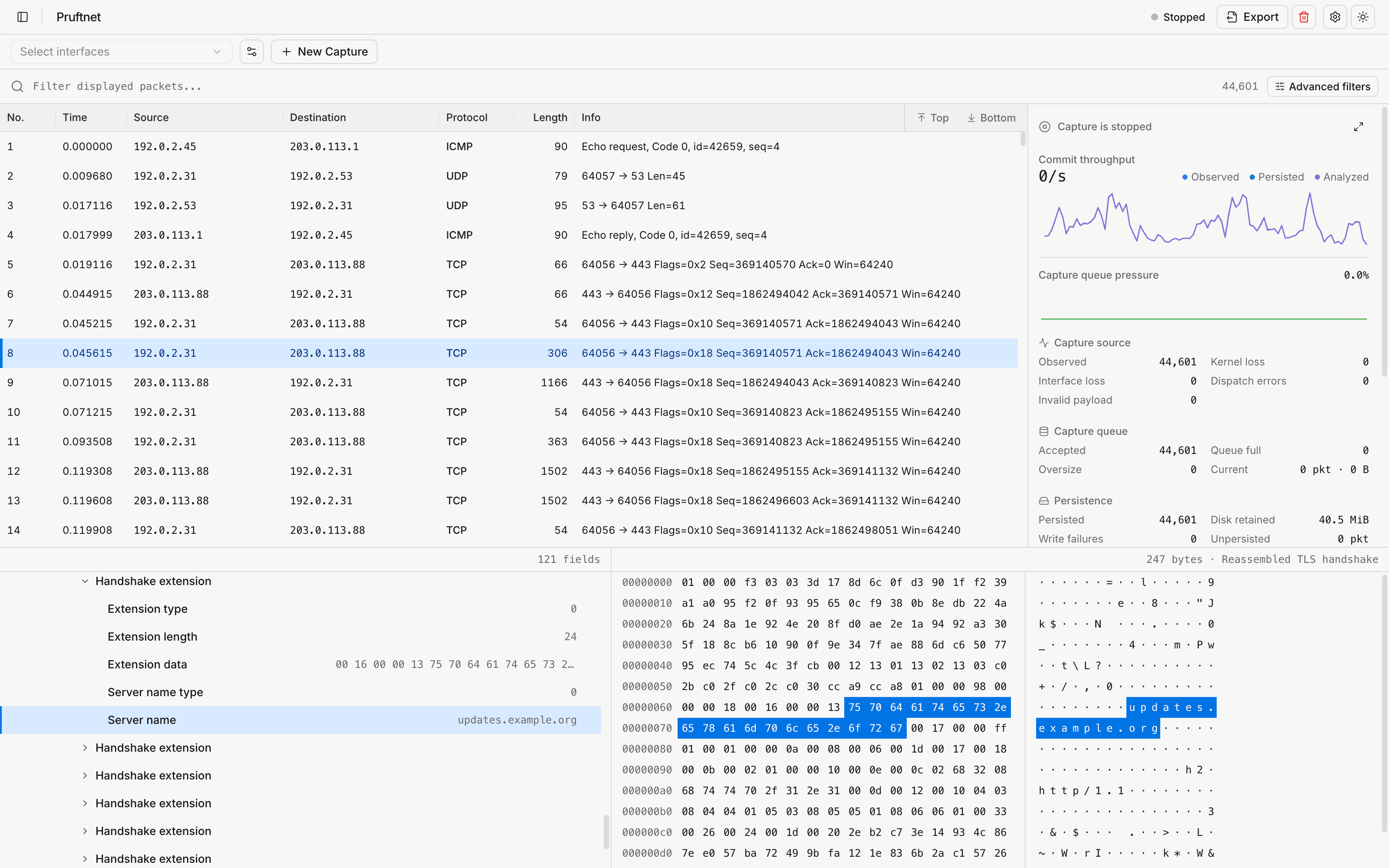
Task: Open Advanced filters
Action: 1322,87
